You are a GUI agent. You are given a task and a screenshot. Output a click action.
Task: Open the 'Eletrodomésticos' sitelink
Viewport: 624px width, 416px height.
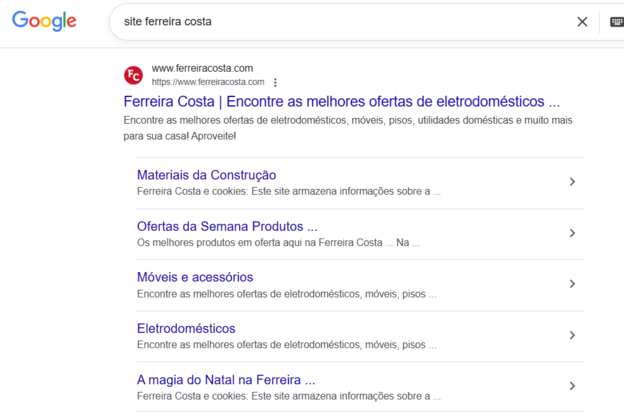coord(186,328)
